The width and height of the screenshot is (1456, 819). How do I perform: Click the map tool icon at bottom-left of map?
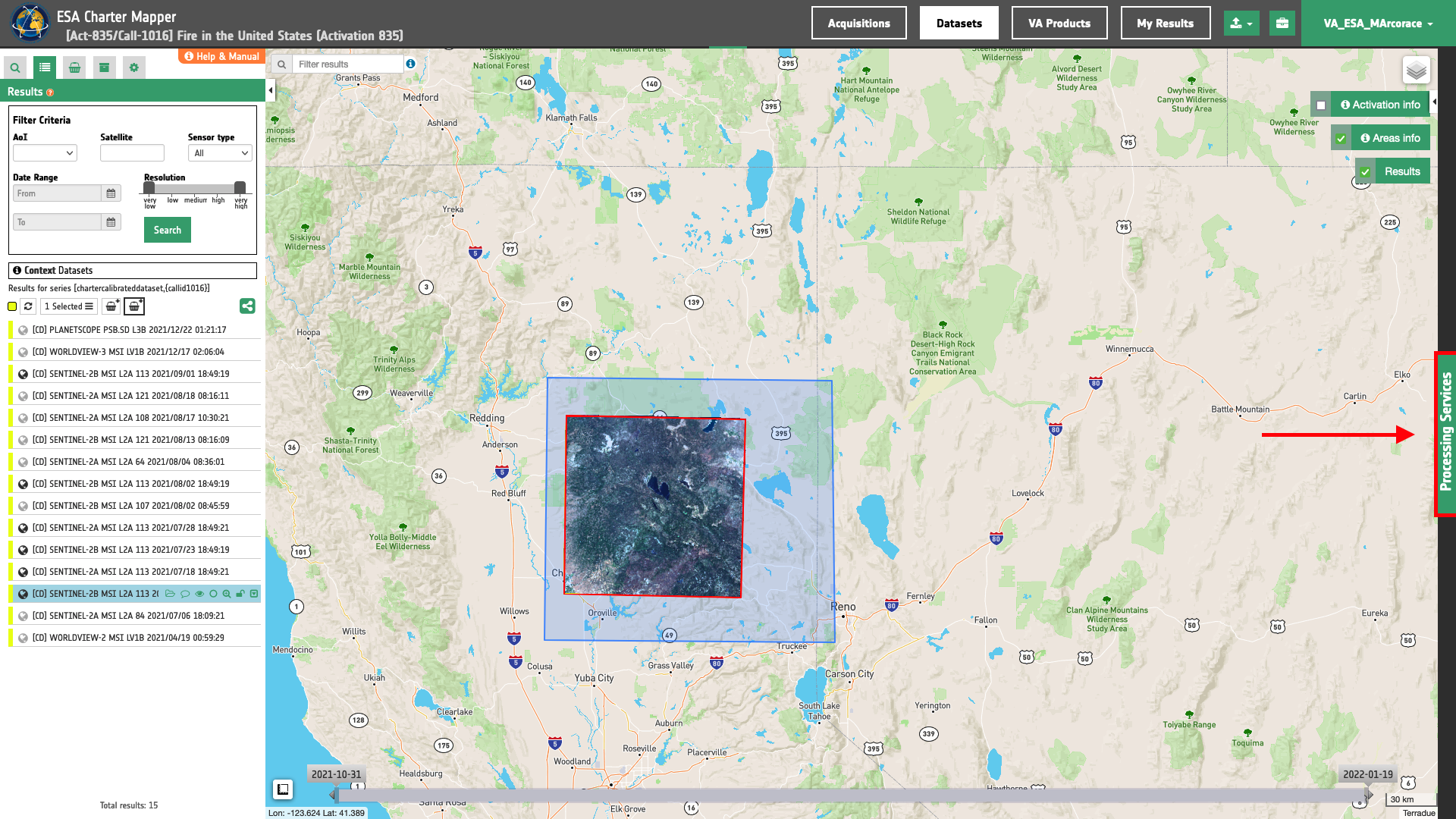pyautogui.click(x=283, y=789)
